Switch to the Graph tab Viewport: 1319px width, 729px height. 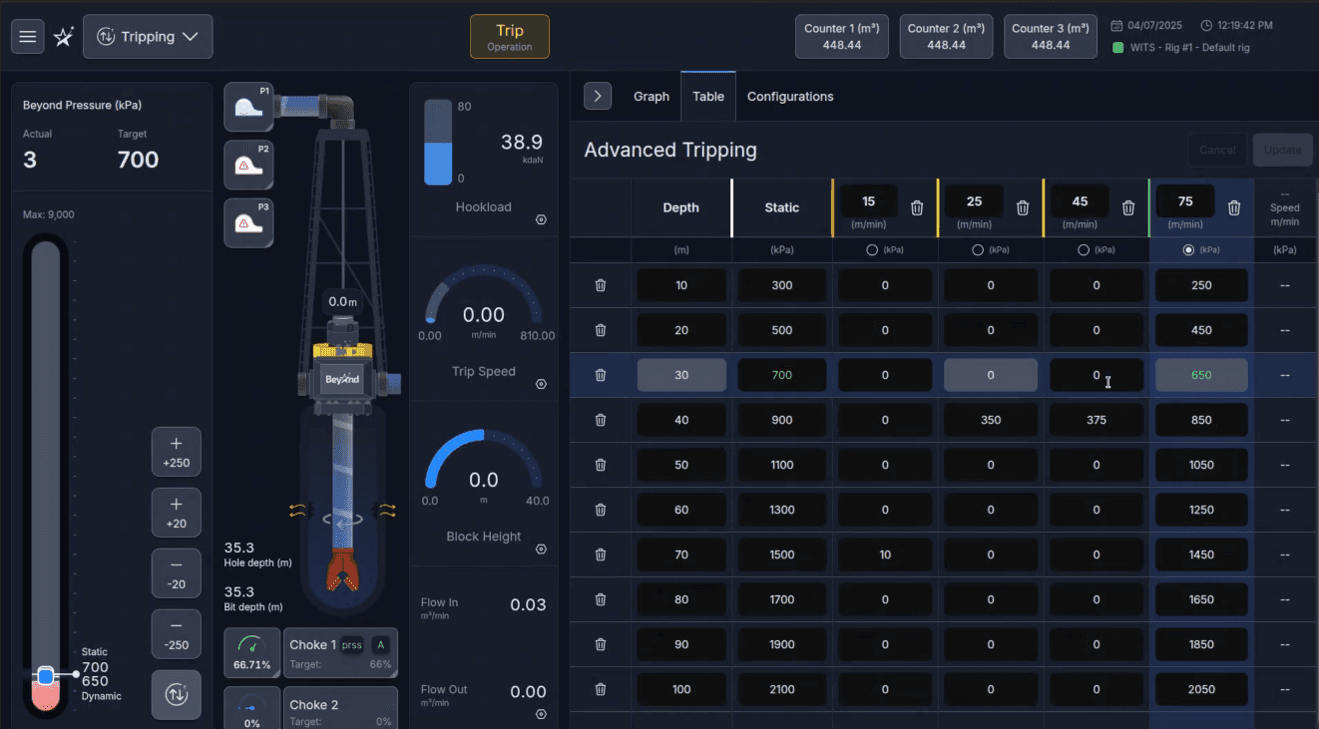click(651, 96)
